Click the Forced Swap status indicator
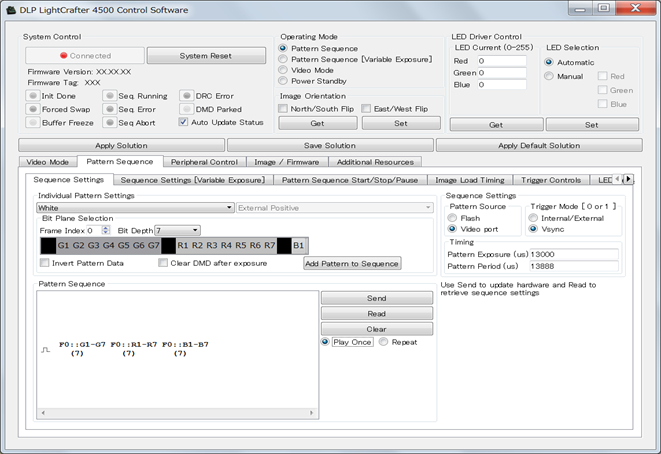This screenshot has width=661, height=454. (x=32, y=109)
